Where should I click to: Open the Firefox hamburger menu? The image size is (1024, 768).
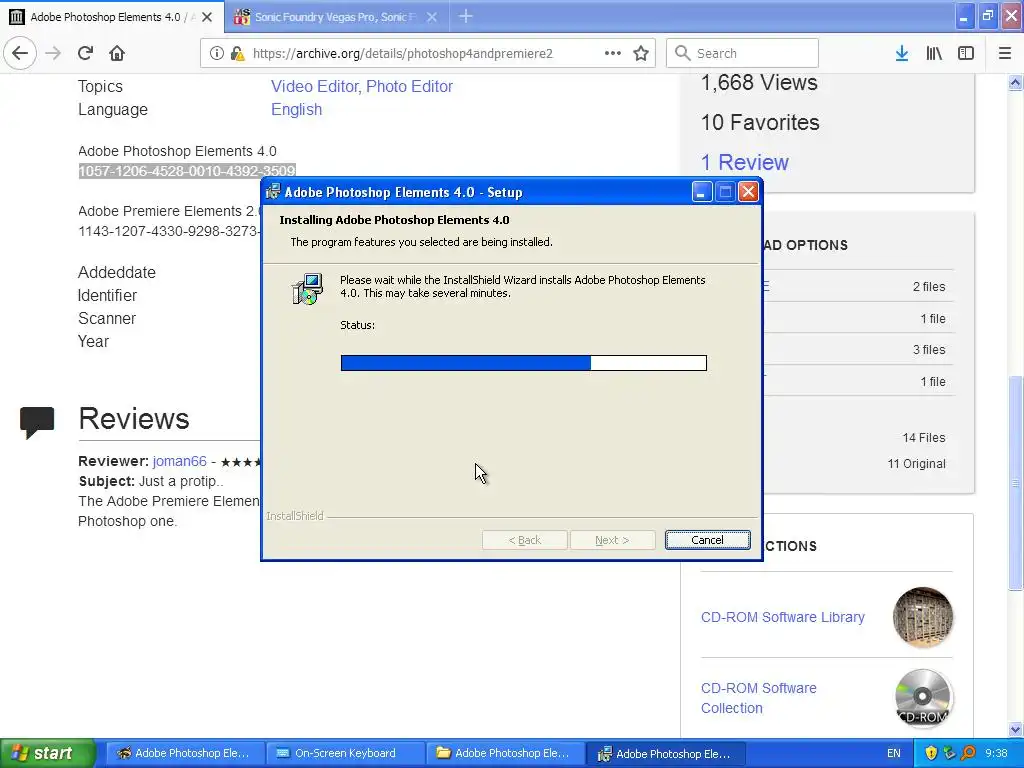pos(1004,53)
